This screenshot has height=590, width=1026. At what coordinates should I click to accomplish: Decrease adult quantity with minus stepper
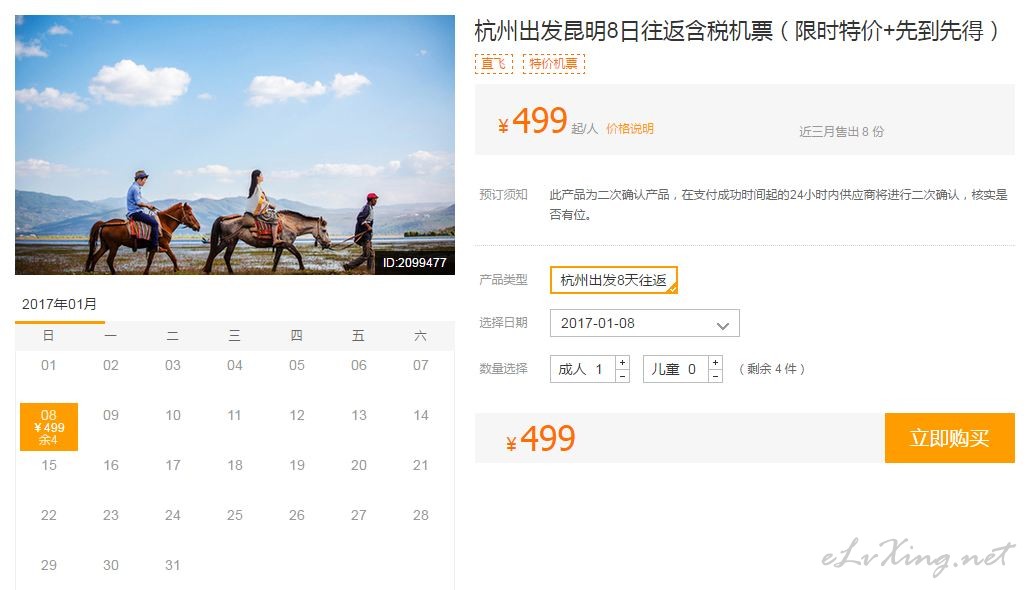pyautogui.click(x=622, y=376)
